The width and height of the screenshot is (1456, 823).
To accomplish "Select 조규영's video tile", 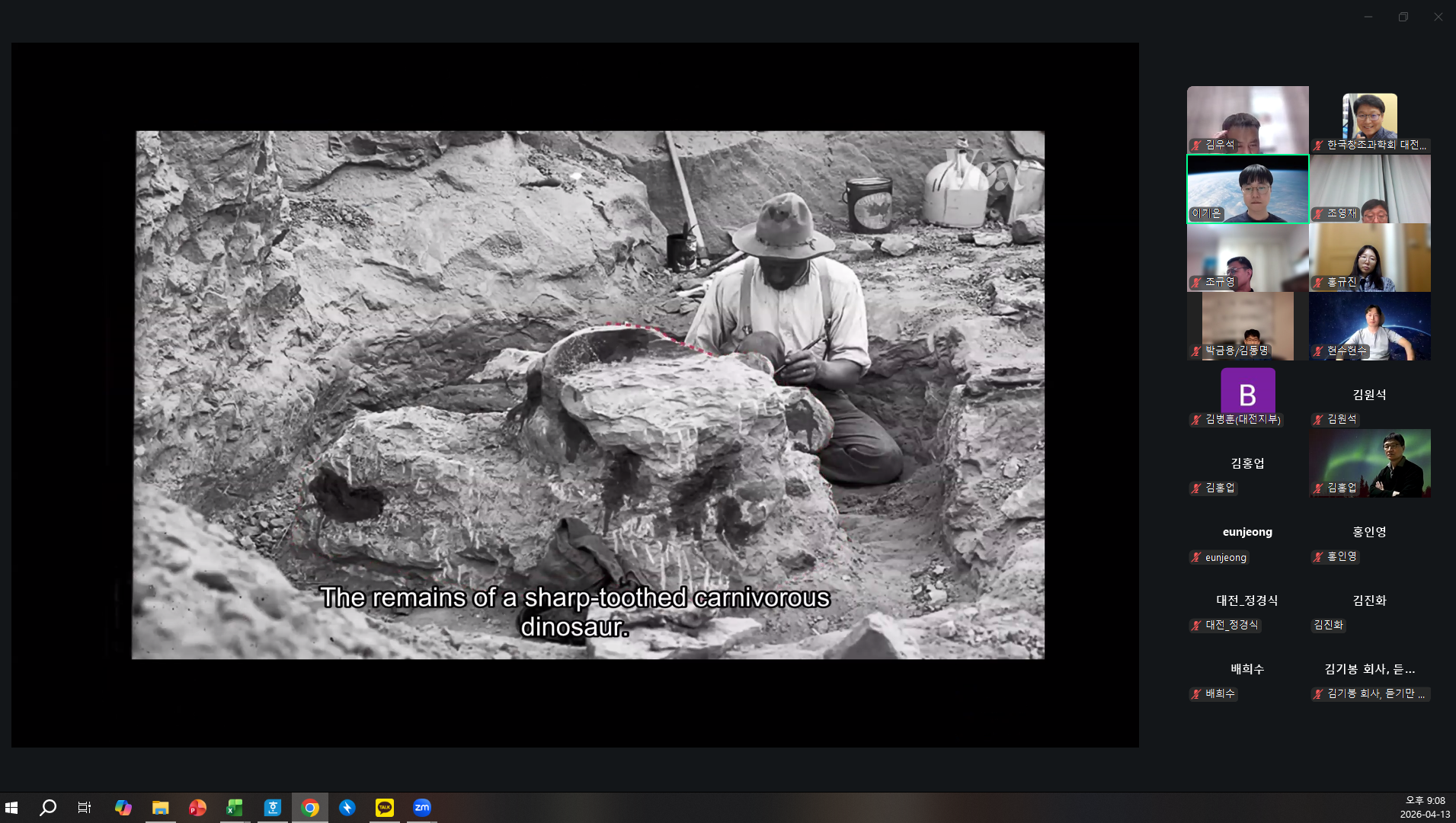I will 1248,257.
